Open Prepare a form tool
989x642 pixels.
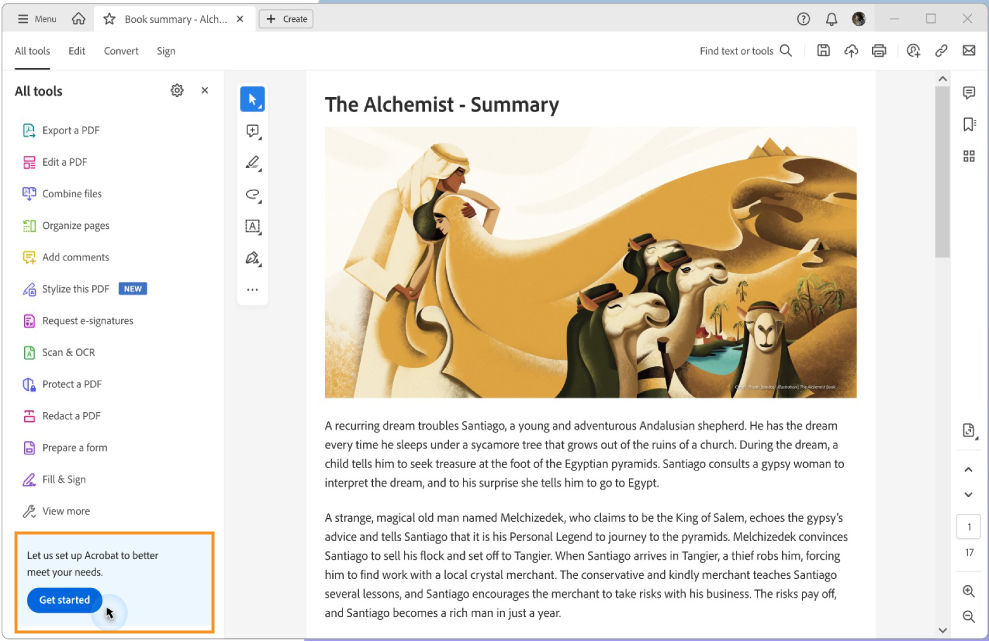tap(64, 448)
